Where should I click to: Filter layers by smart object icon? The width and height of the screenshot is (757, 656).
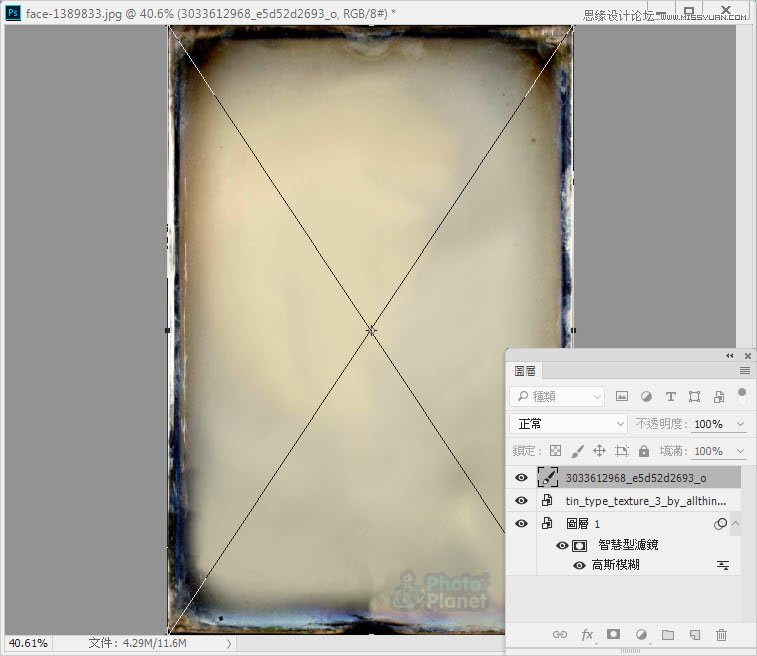719,396
